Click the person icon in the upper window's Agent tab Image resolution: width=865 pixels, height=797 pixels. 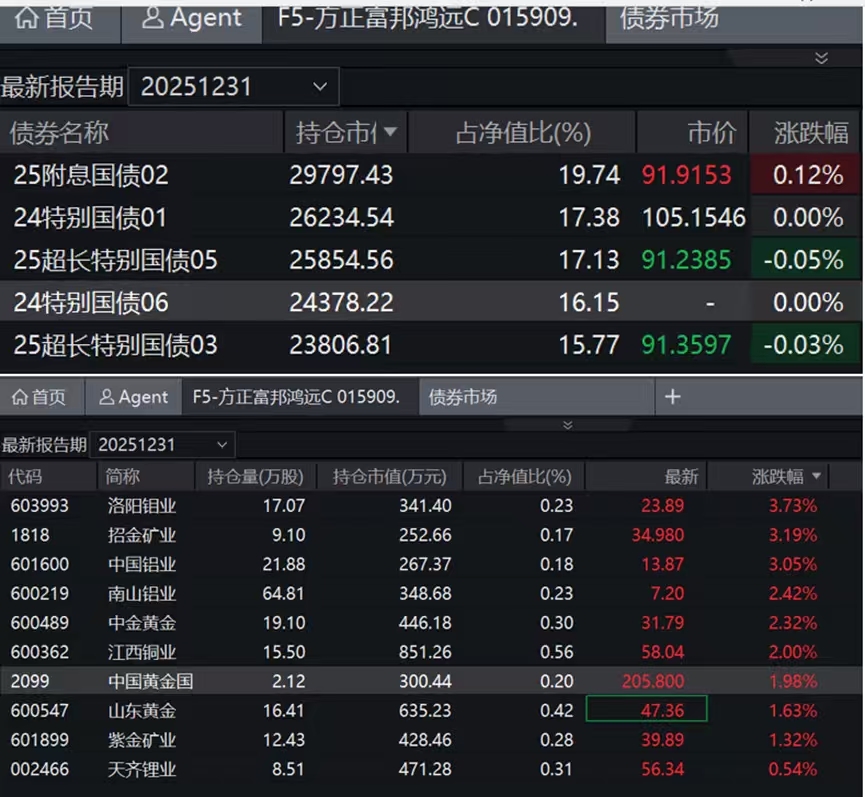point(153,18)
